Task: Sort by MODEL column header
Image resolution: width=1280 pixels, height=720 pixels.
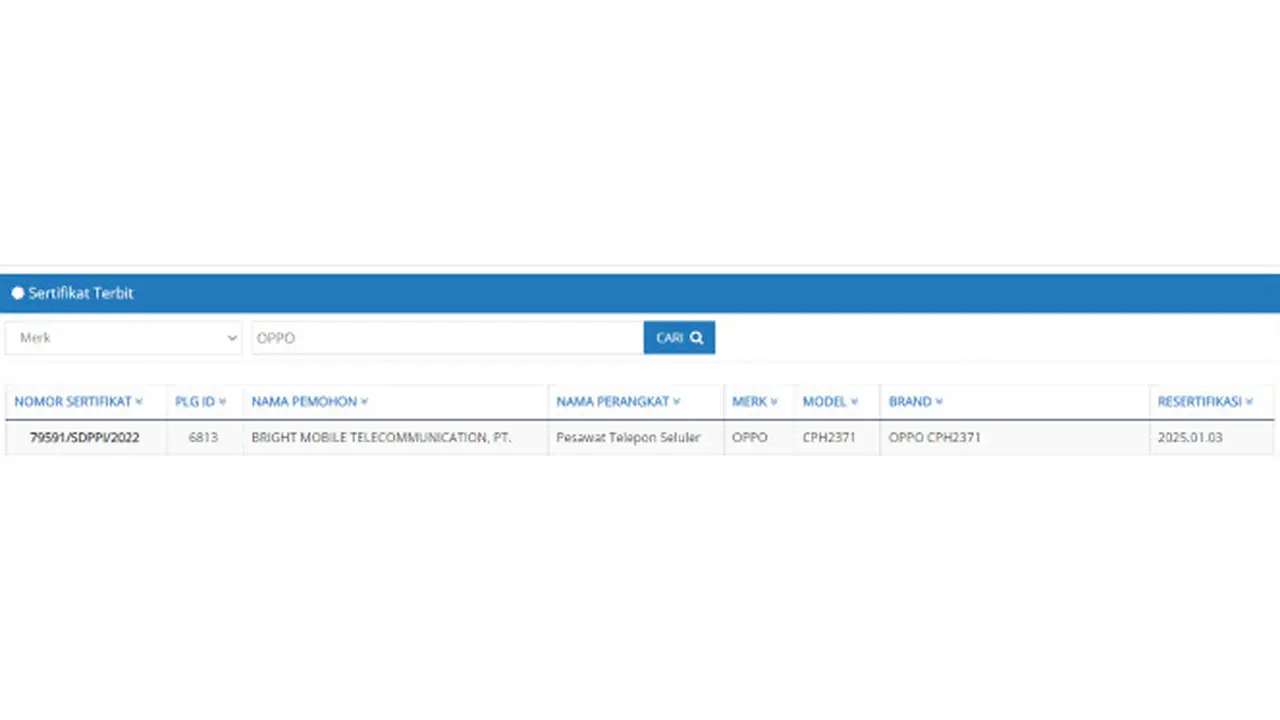Action: [x=830, y=402]
